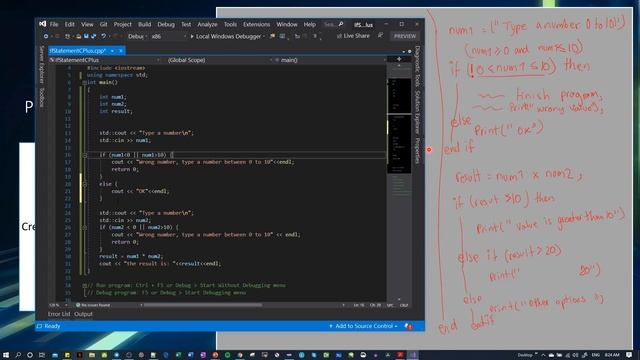The image size is (640, 360).
Task: Open the Output tab
Action: [83, 314]
